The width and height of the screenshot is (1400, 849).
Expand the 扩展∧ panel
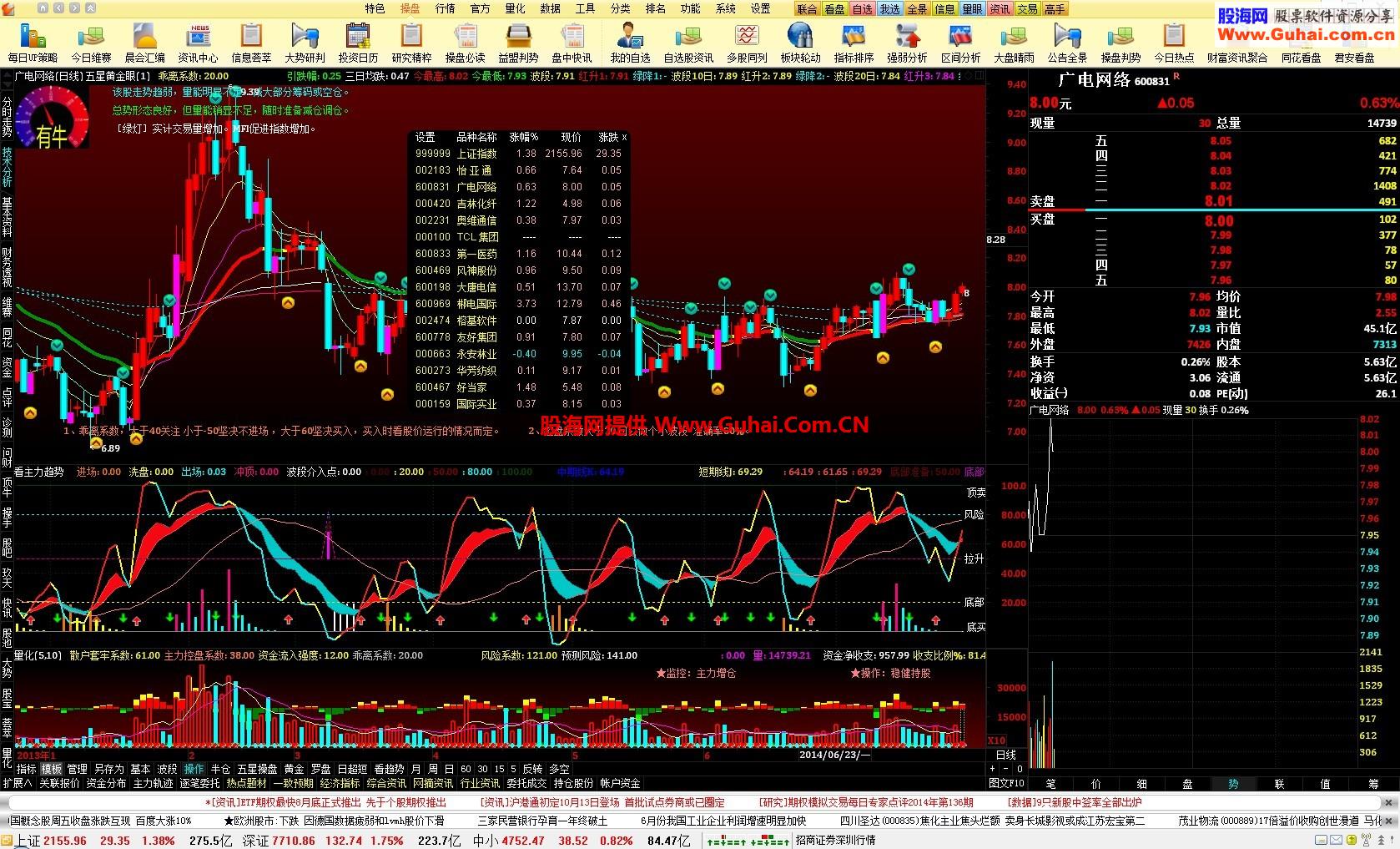pyautogui.click(x=17, y=783)
